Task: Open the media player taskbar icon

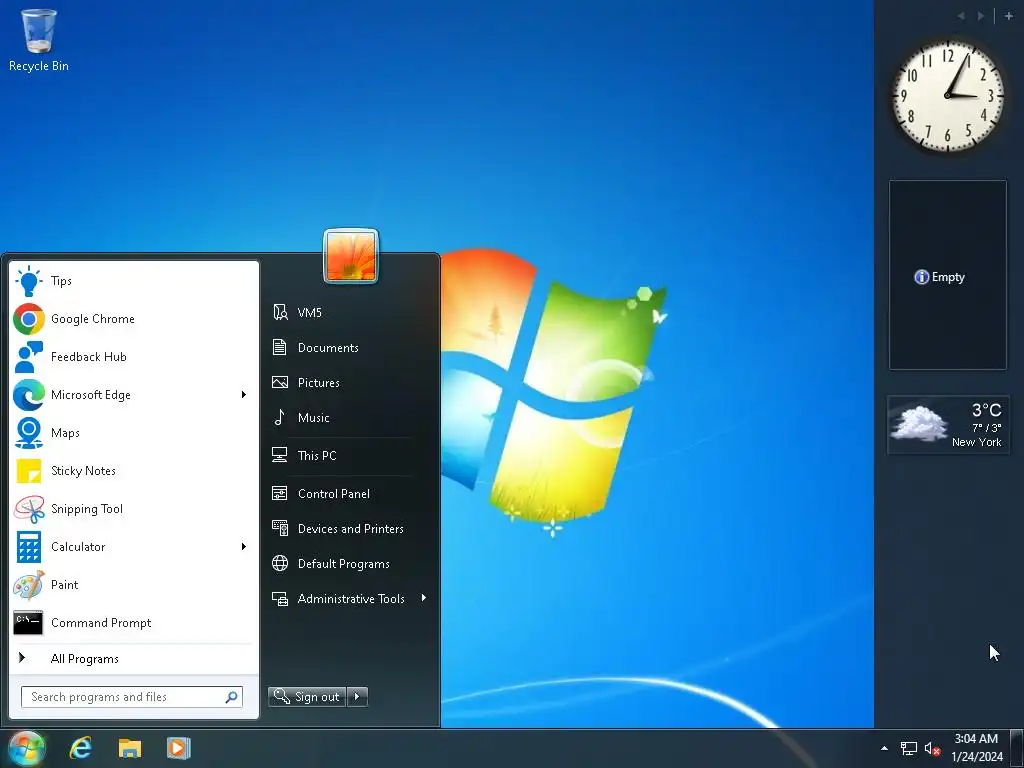Action: pos(178,748)
